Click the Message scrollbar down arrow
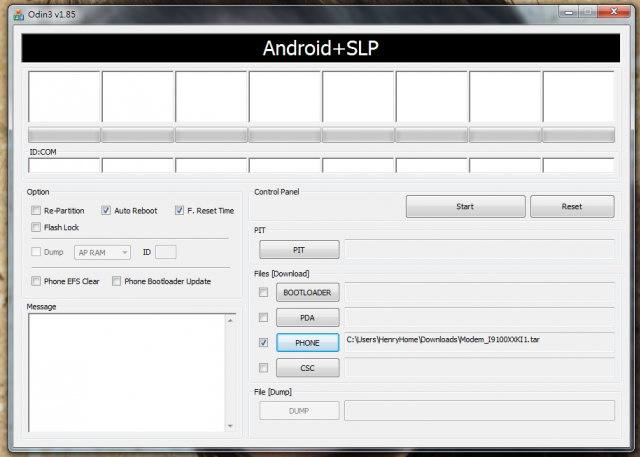Screen dimensions: 640x457 (x=231, y=426)
